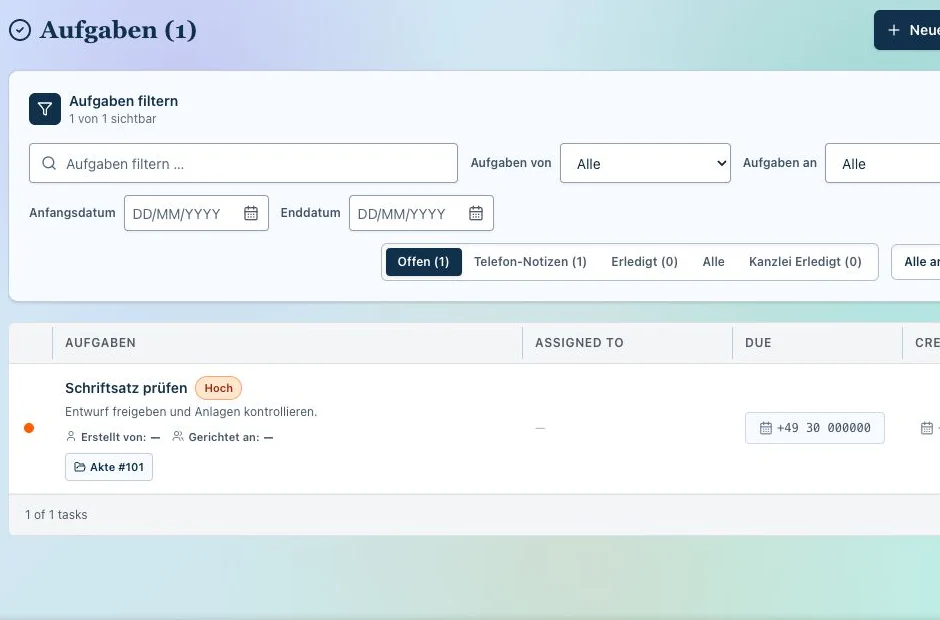The width and height of the screenshot is (940, 620).
Task: Click the Hoch priority badge
Action: (x=218, y=388)
